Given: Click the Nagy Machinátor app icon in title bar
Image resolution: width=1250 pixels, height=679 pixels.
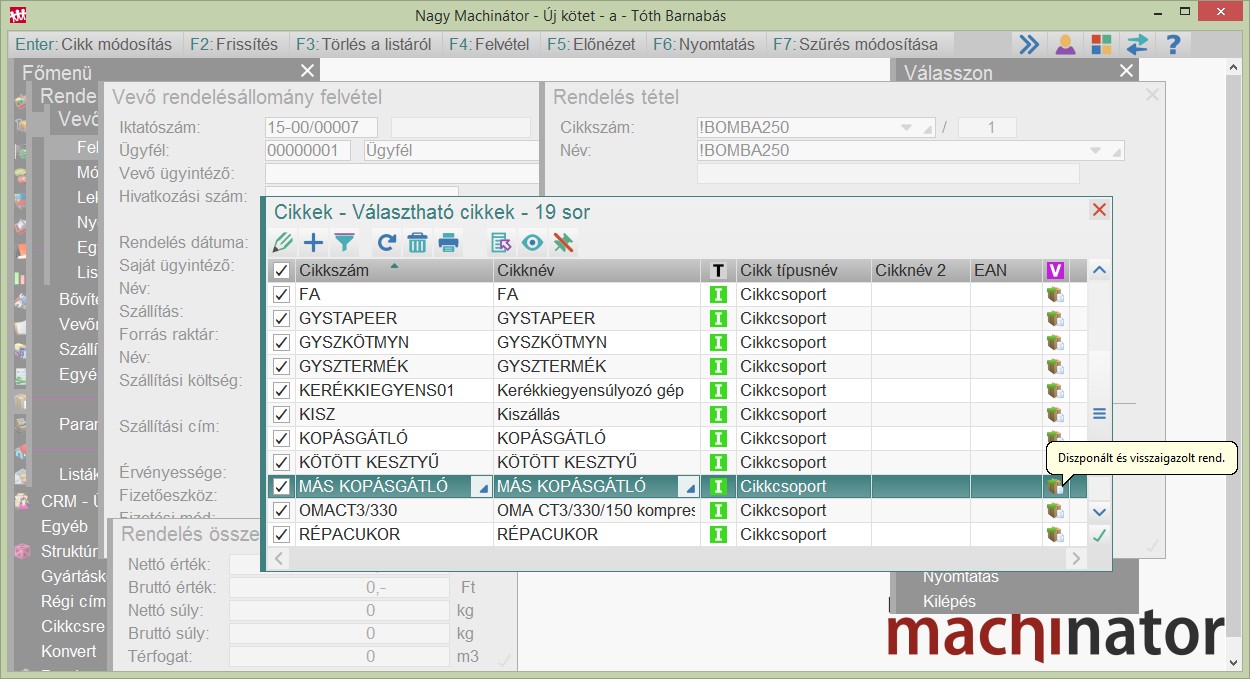Looking at the screenshot, I should pos(17,16).
